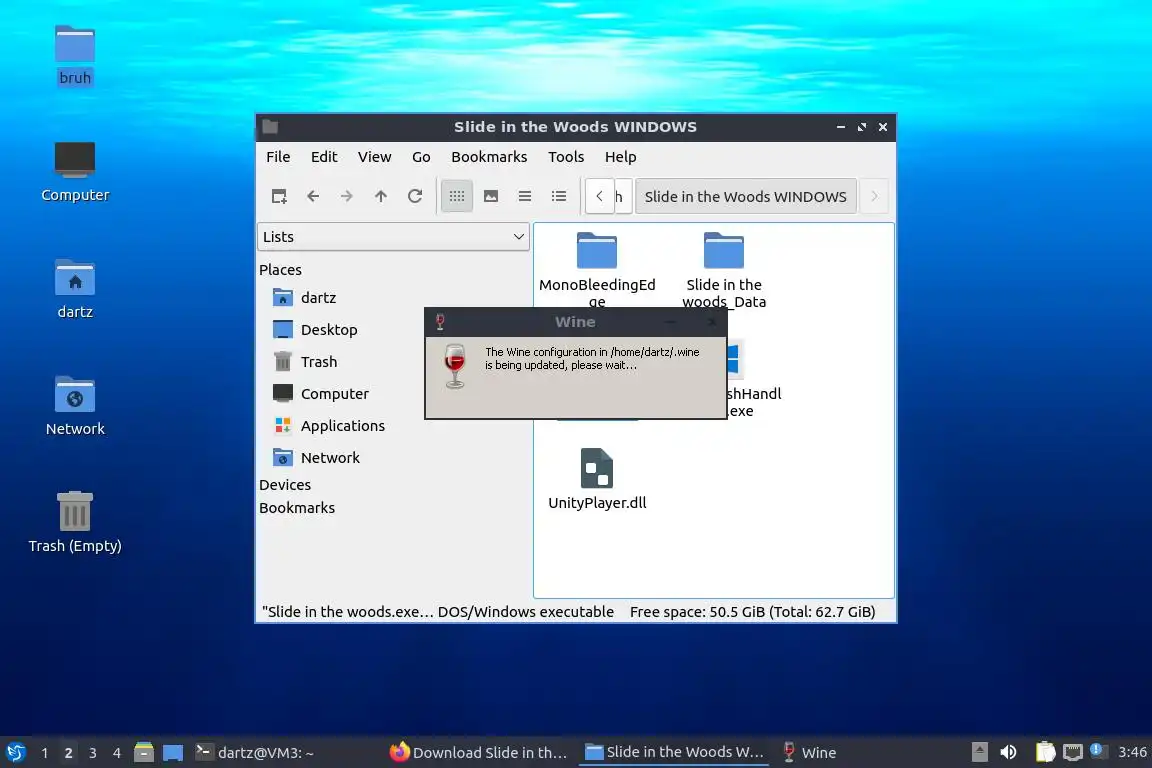Image resolution: width=1152 pixels, height=768 pixels.
Task: Switch to workspace 4
Action: pos(116,753)
